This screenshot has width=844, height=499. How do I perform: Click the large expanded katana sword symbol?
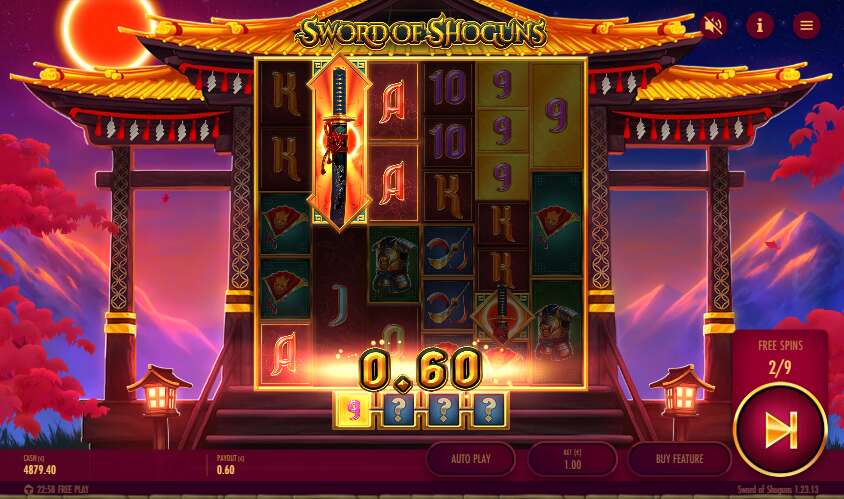pyautogui.click(x=339, y=142)
